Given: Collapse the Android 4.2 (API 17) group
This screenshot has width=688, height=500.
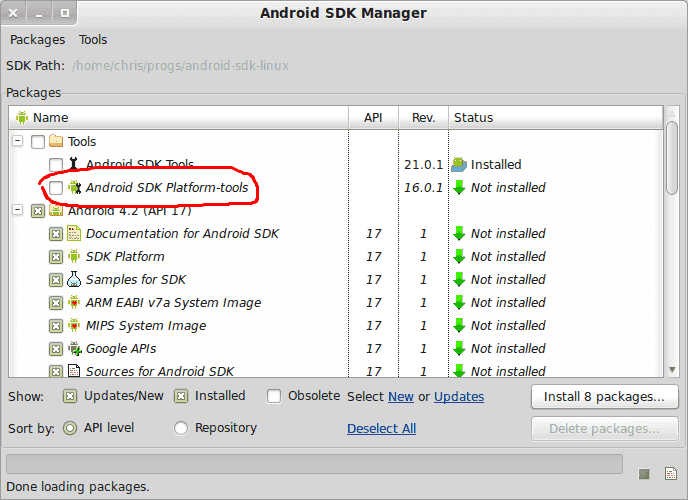Looking at the screenshot, I should pos(18,210).
